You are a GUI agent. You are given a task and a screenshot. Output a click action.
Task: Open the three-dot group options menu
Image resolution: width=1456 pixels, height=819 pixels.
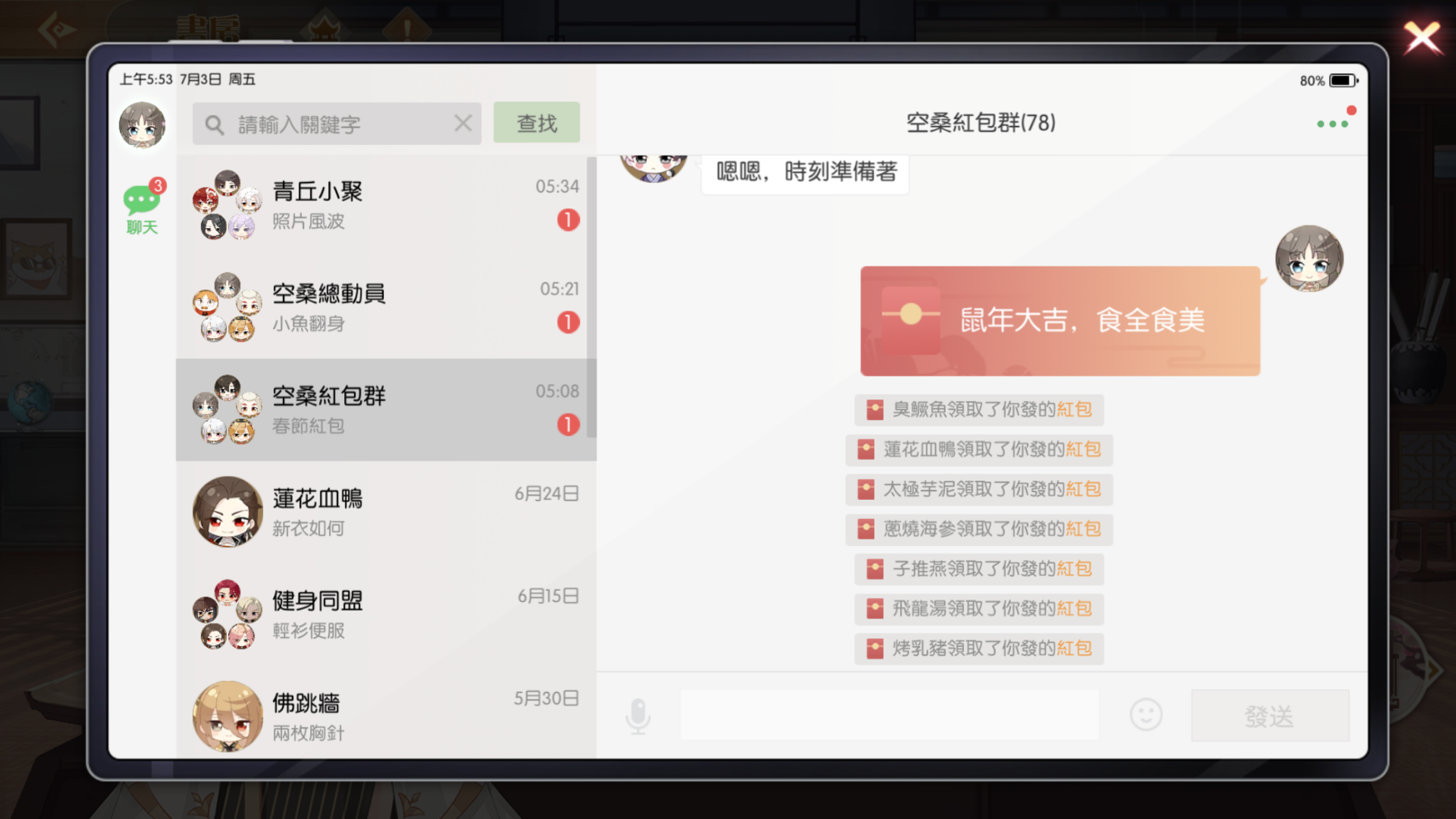[x=1332, y=124]
